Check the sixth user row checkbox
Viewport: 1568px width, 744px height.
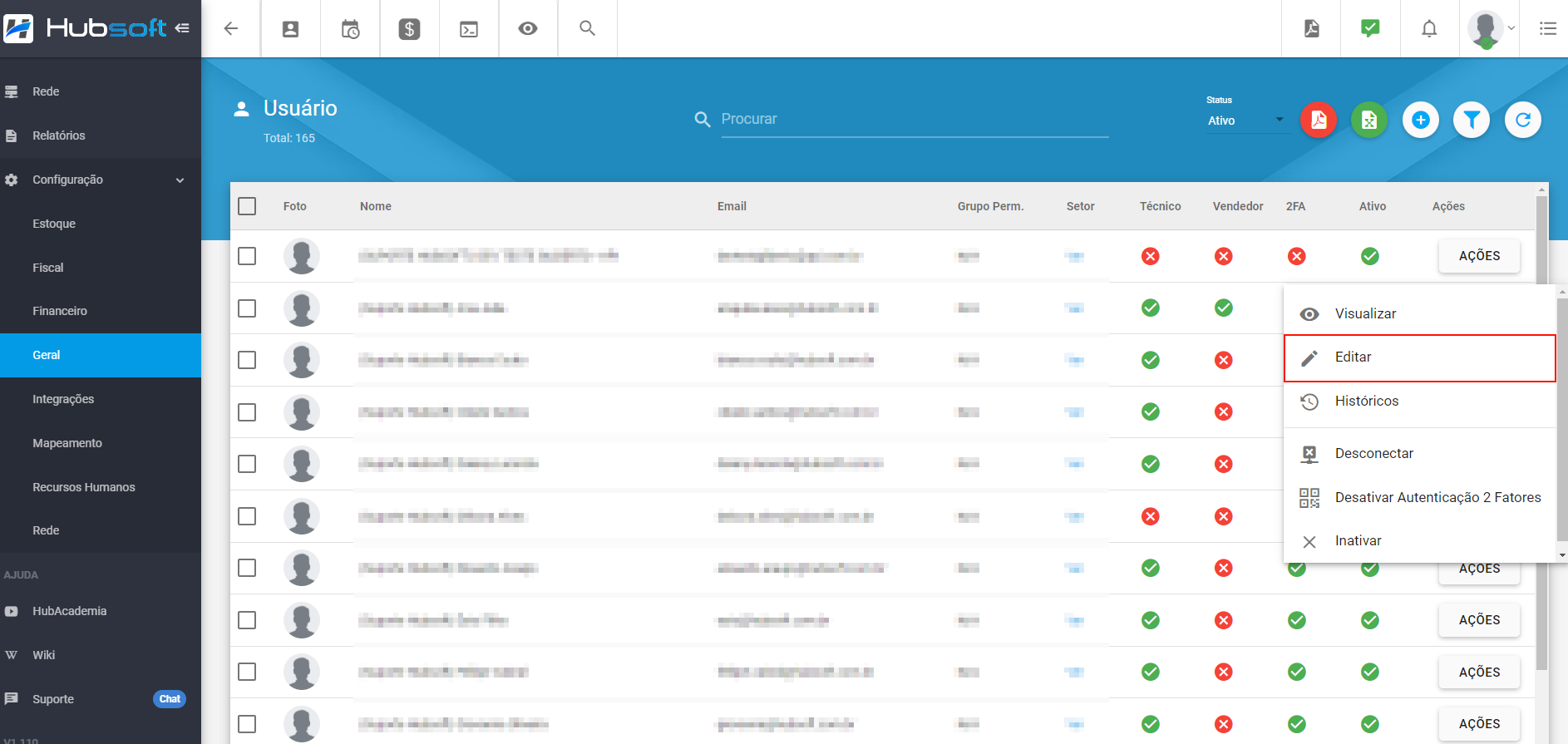tap(247, 516)
